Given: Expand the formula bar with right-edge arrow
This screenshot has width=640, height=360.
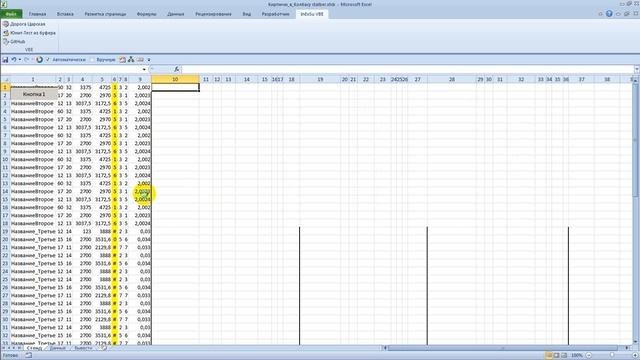Looking at the screenshot, I should [x=637, y=69].
